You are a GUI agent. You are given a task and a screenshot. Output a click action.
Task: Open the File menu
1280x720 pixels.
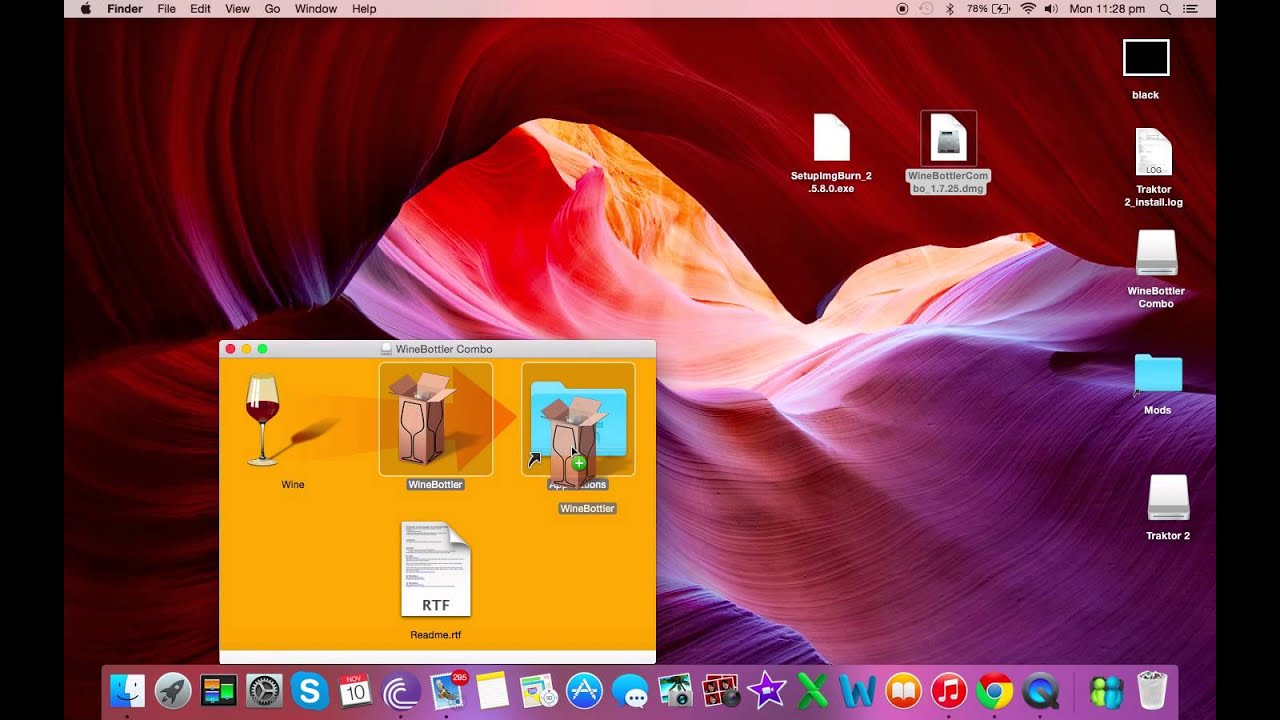pyautogui.click(x=166, y=9)
